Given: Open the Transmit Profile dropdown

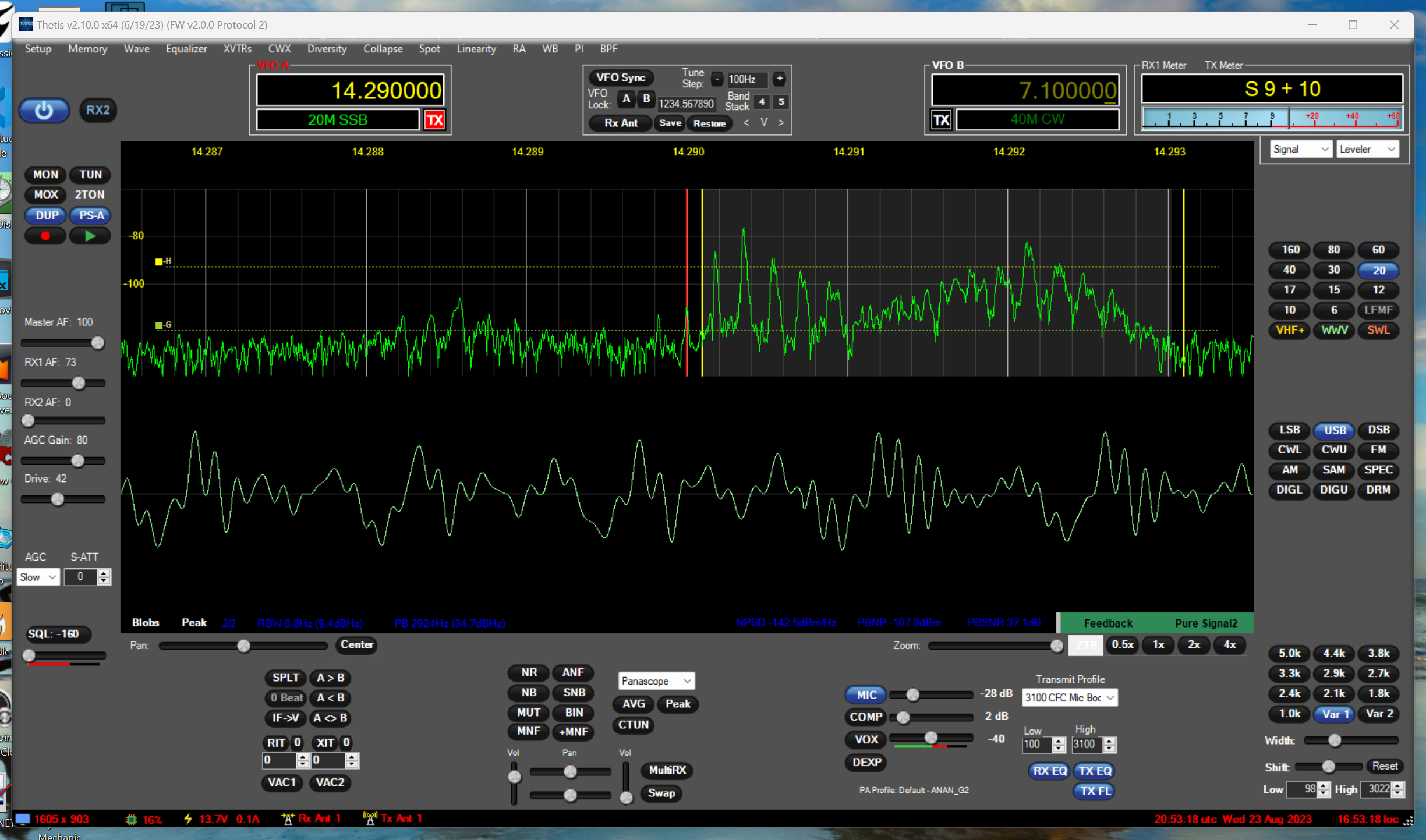Looking at the screenshot, I should (1070, 698).
